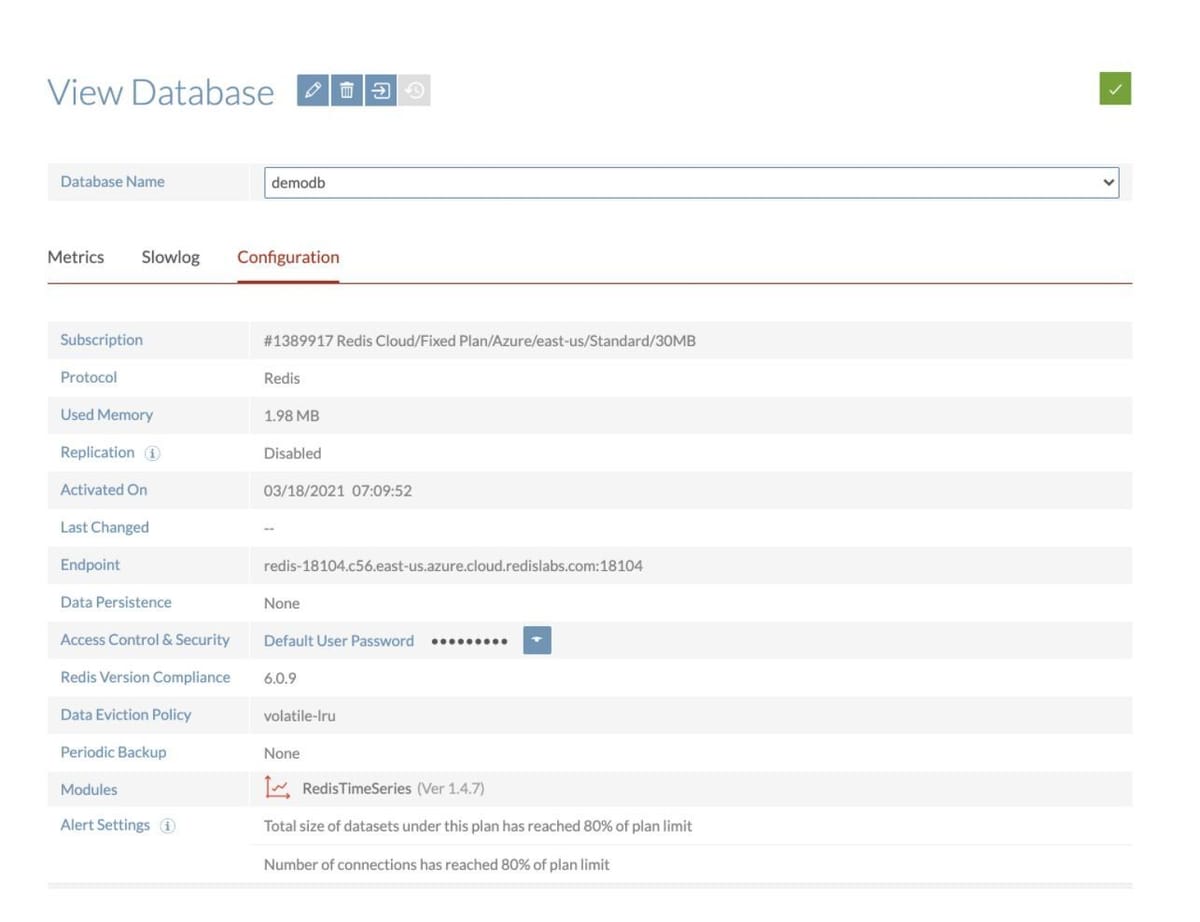Click the grayed-out restore history icon
This screenshot has width=1200, height=922.
click(x=414, y=89)
